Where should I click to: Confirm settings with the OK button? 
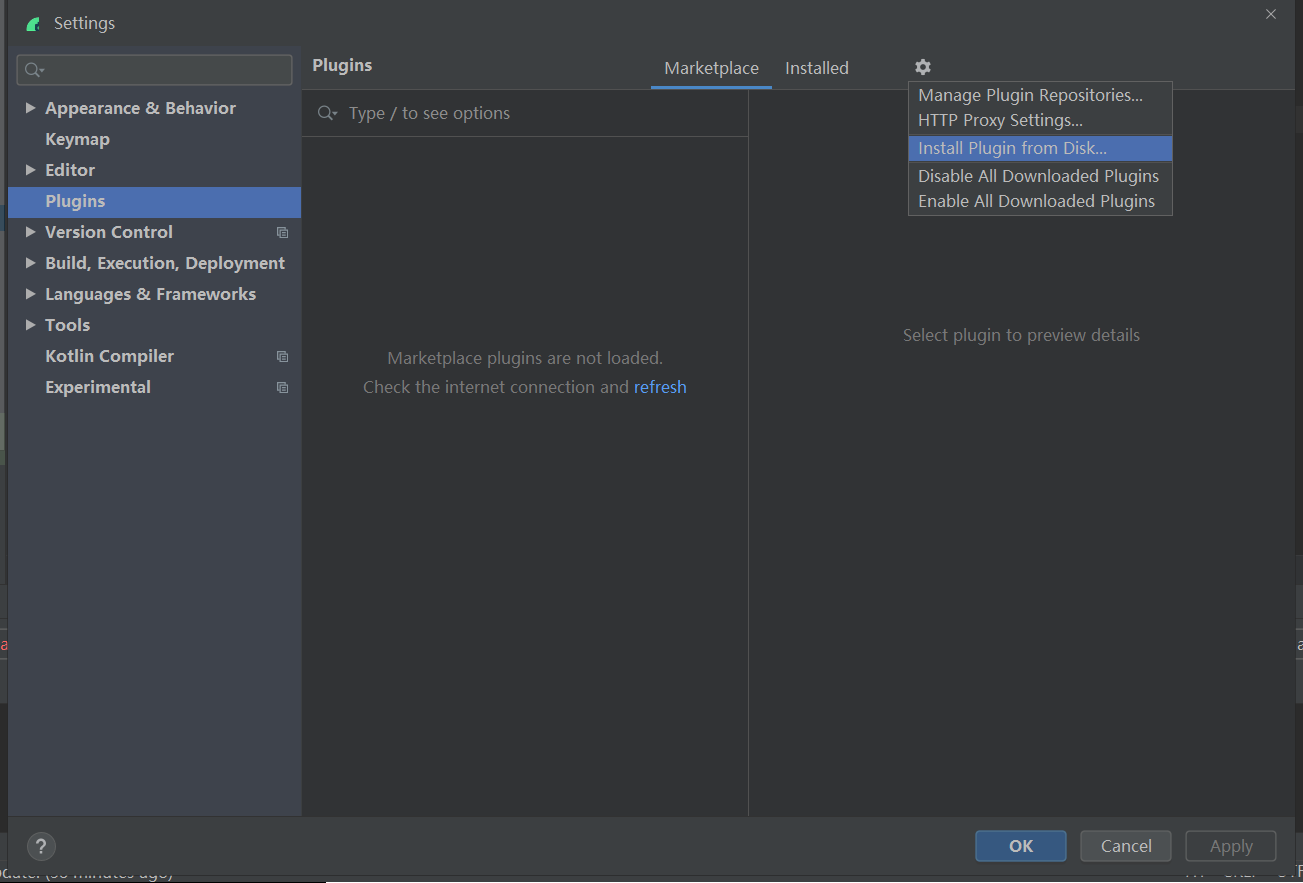coord(1020,845)
